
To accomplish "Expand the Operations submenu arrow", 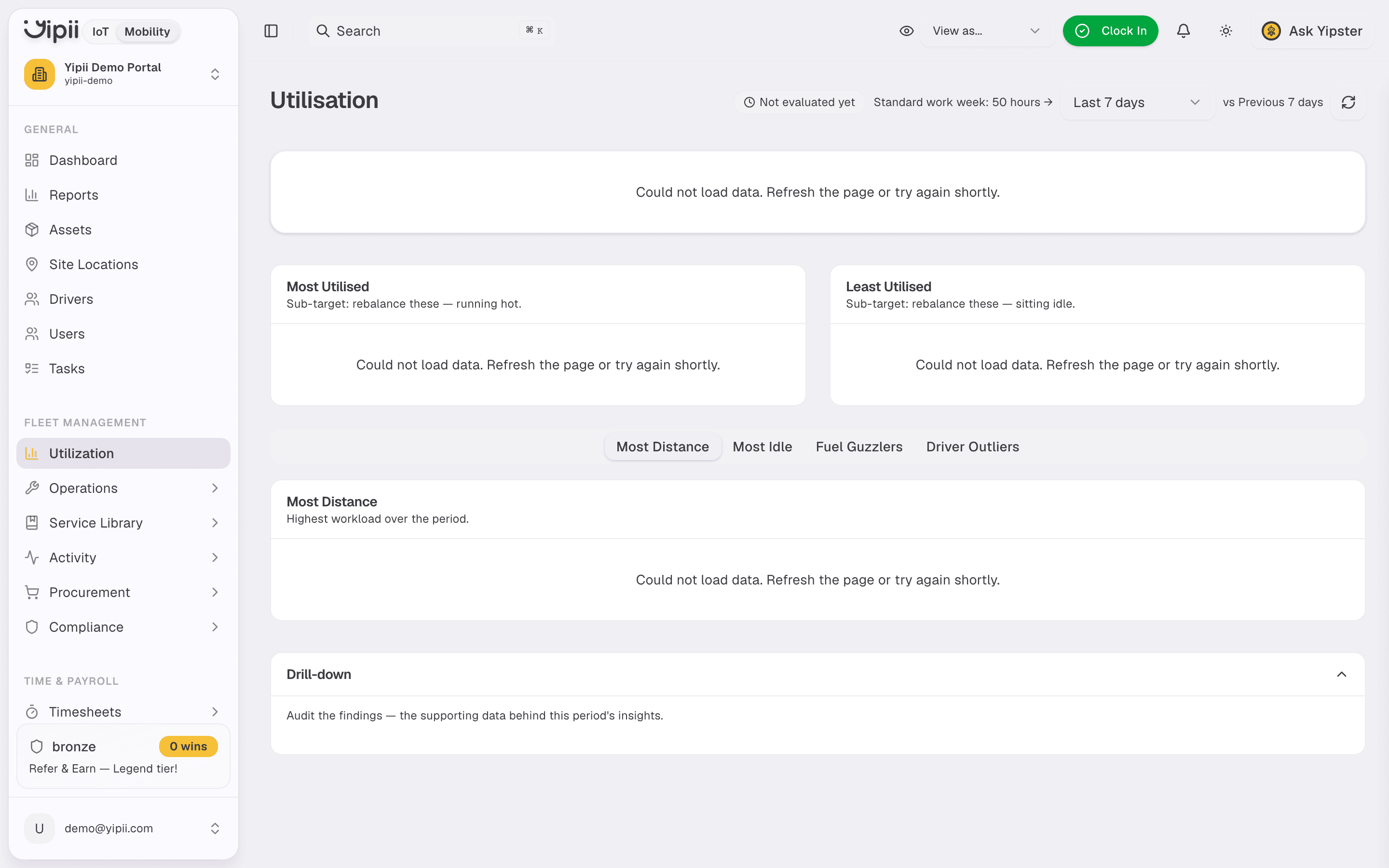I will [215, 488].
